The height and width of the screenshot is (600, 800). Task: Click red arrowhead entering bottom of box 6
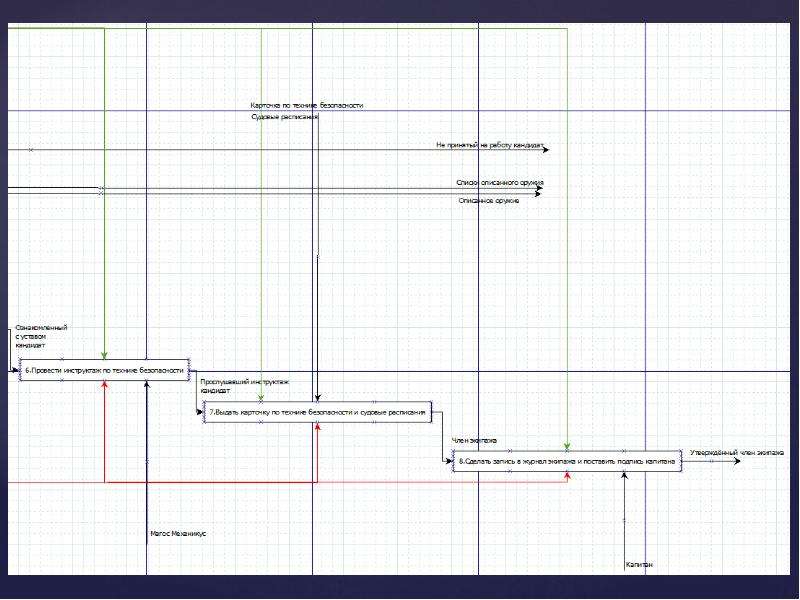tap(105, 385)
